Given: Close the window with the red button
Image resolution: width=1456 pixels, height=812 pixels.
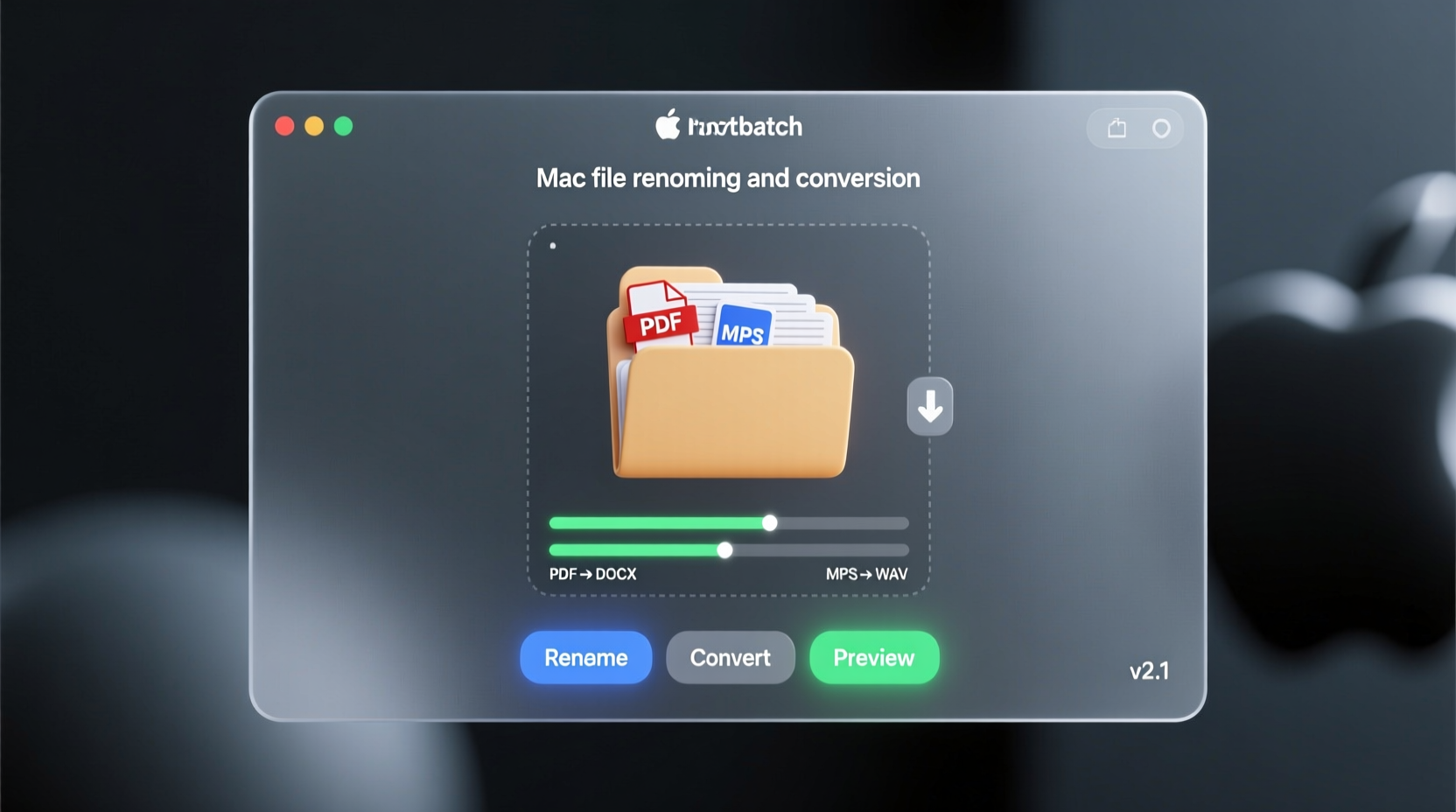Looking at the screenshot, I should click(x=284, y=126).
